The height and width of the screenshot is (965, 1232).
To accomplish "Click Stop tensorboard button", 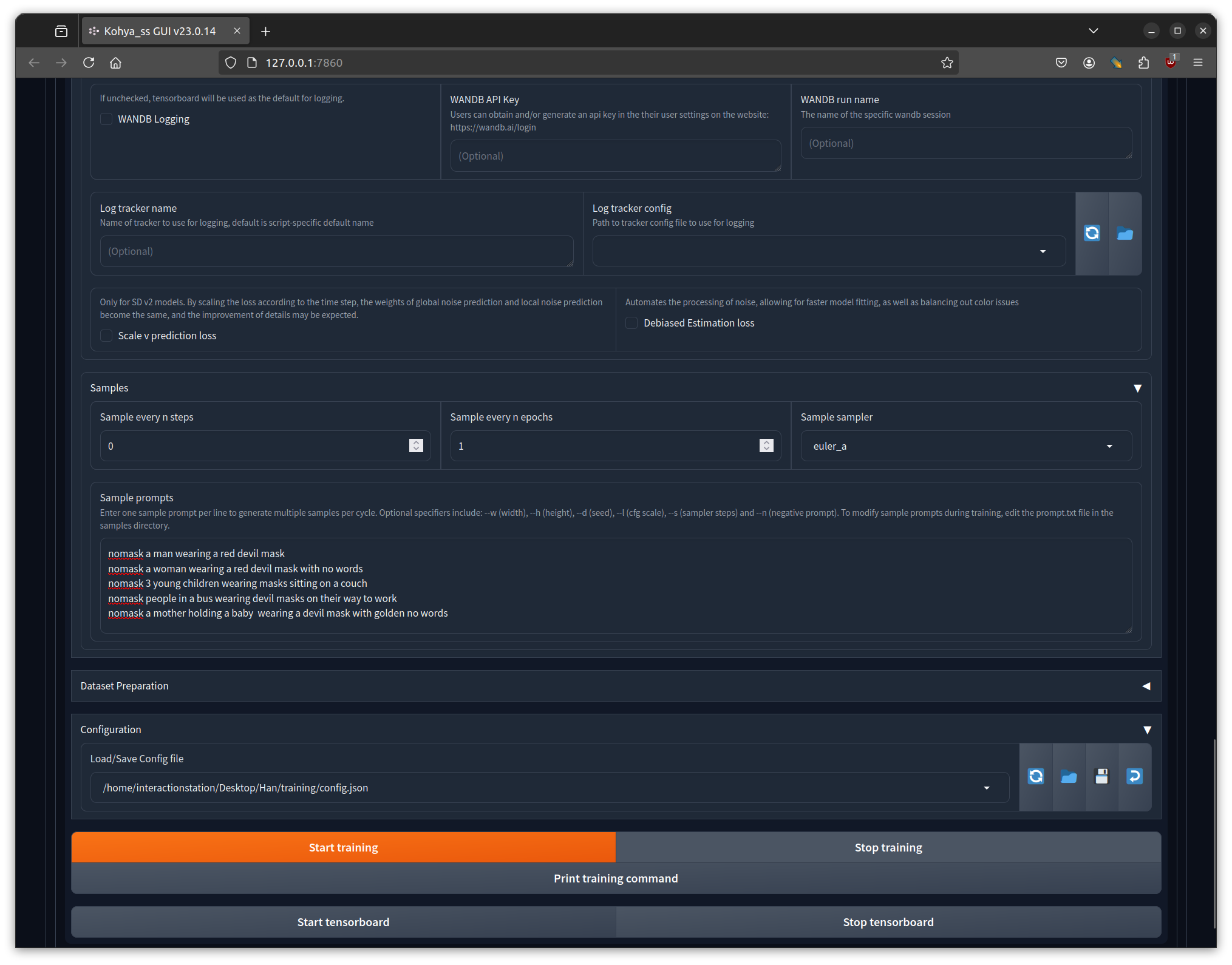I will point(888,922).
